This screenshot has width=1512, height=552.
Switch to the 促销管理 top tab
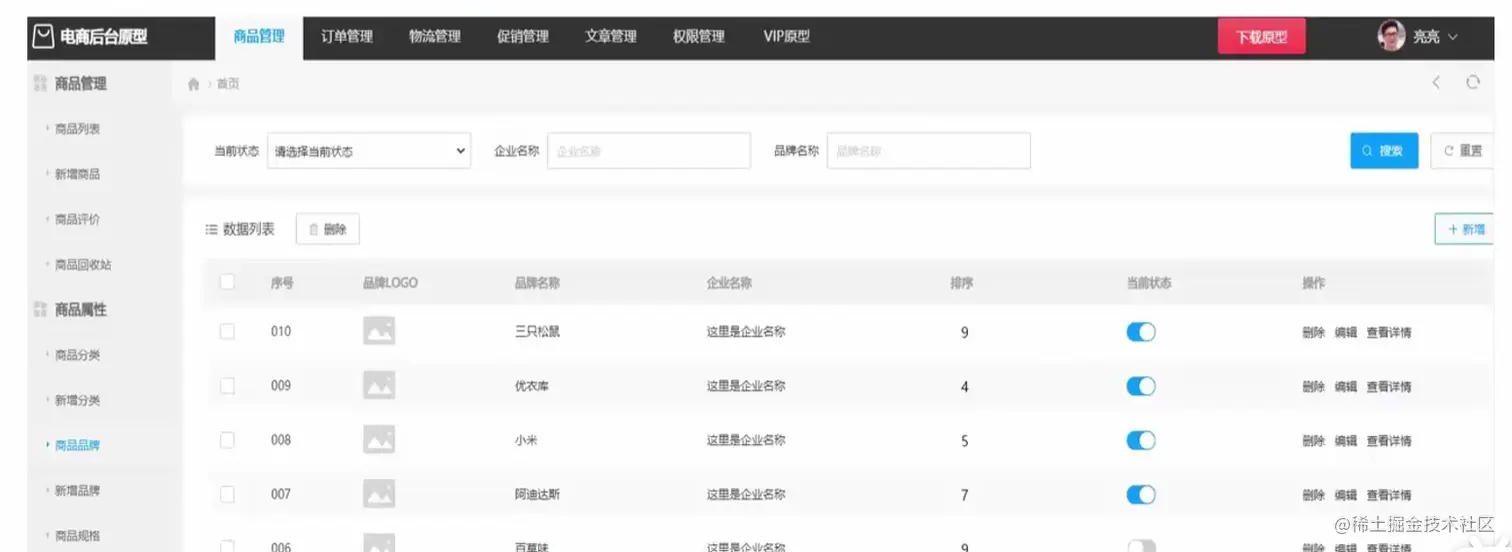coord(523,37)
